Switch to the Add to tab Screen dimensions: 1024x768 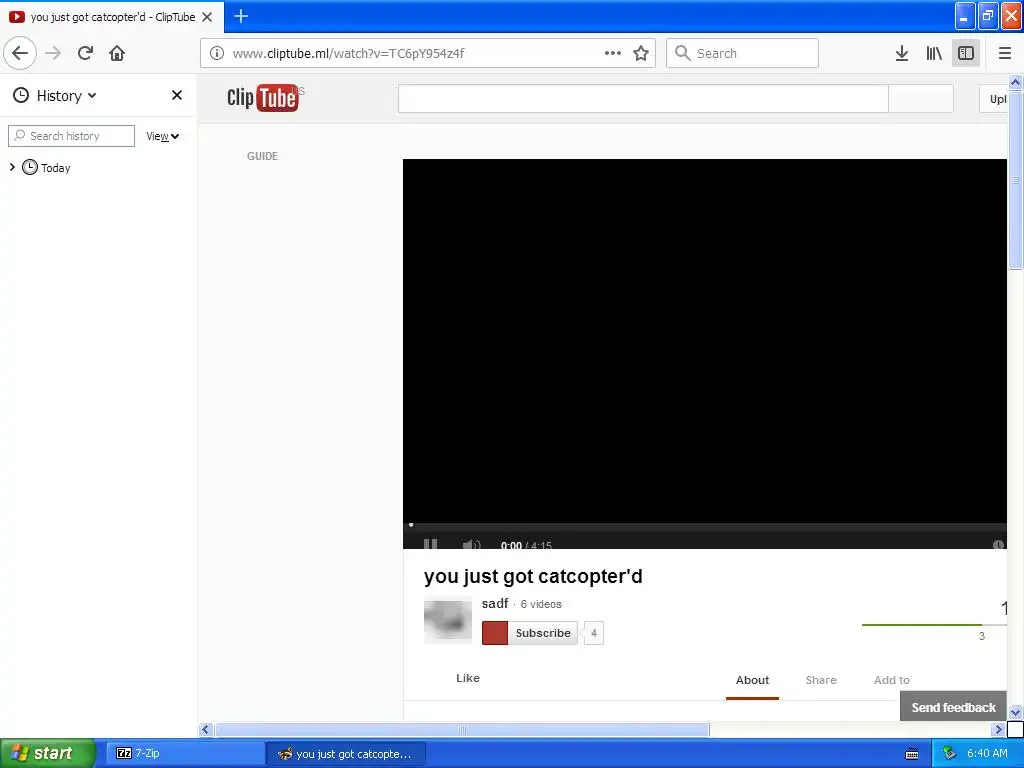click(x=891, y=680)
